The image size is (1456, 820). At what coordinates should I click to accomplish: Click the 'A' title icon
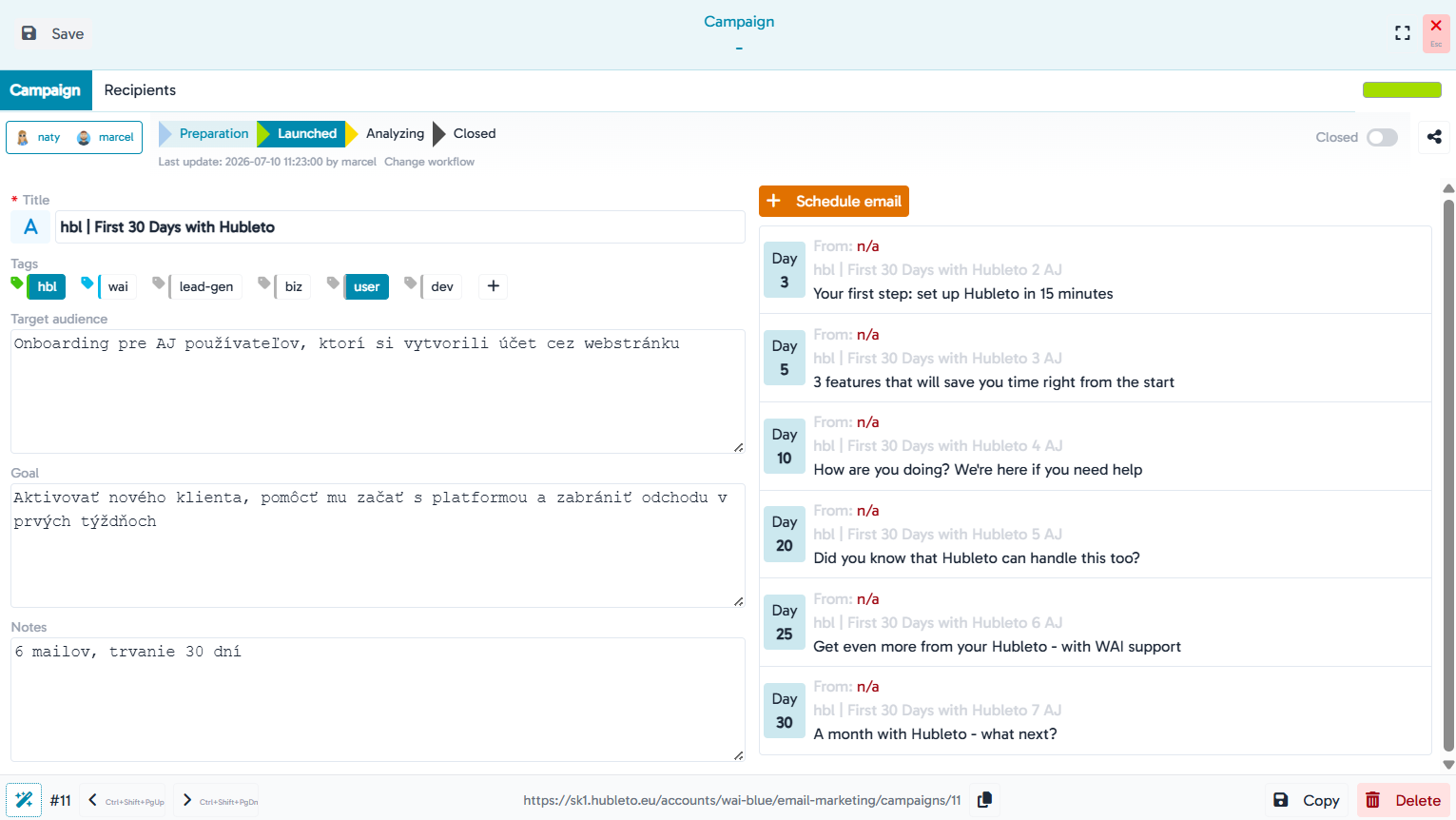[30, 227]
